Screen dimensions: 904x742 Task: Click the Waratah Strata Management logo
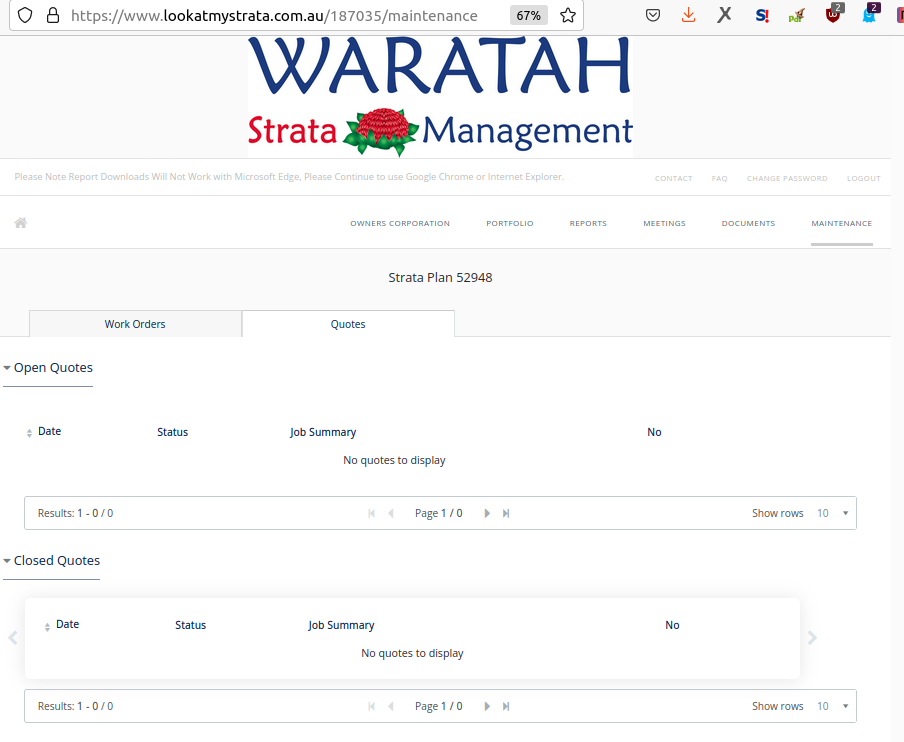click(440, 96)
